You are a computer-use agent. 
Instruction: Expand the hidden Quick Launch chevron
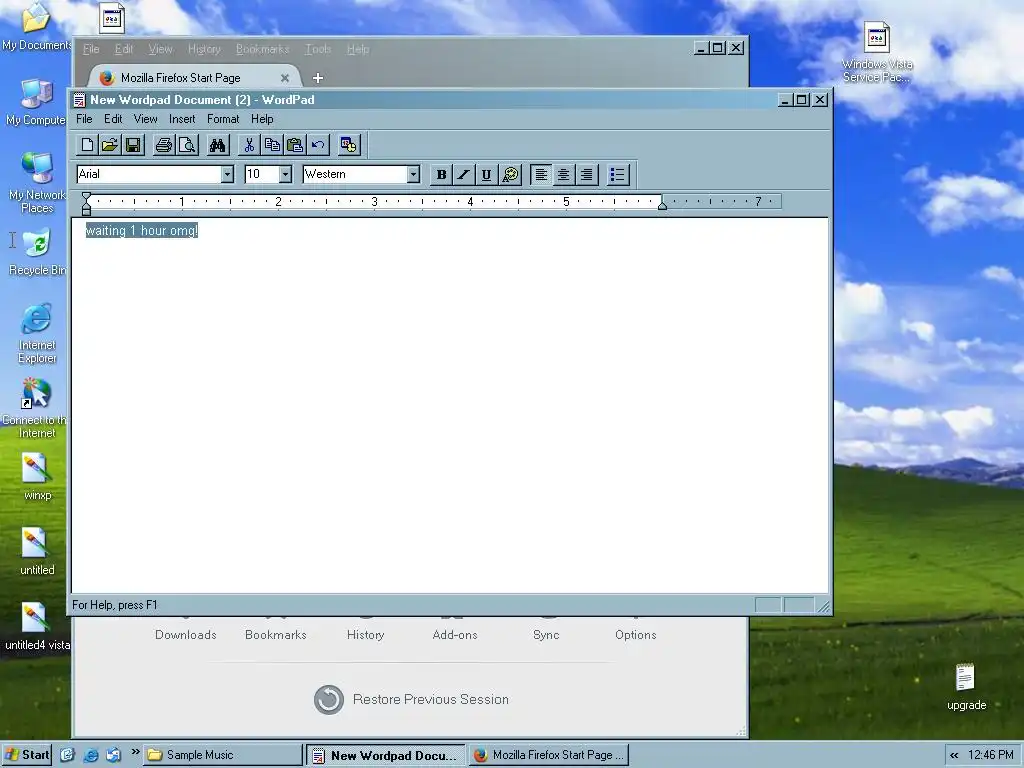[x=135, y=752]
